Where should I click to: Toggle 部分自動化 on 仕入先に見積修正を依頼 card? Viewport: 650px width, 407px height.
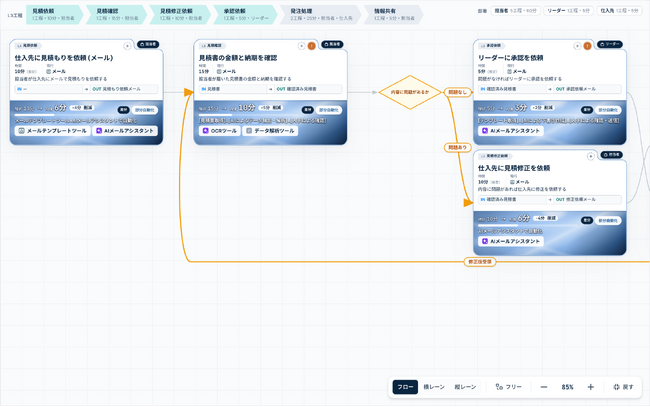608,220
